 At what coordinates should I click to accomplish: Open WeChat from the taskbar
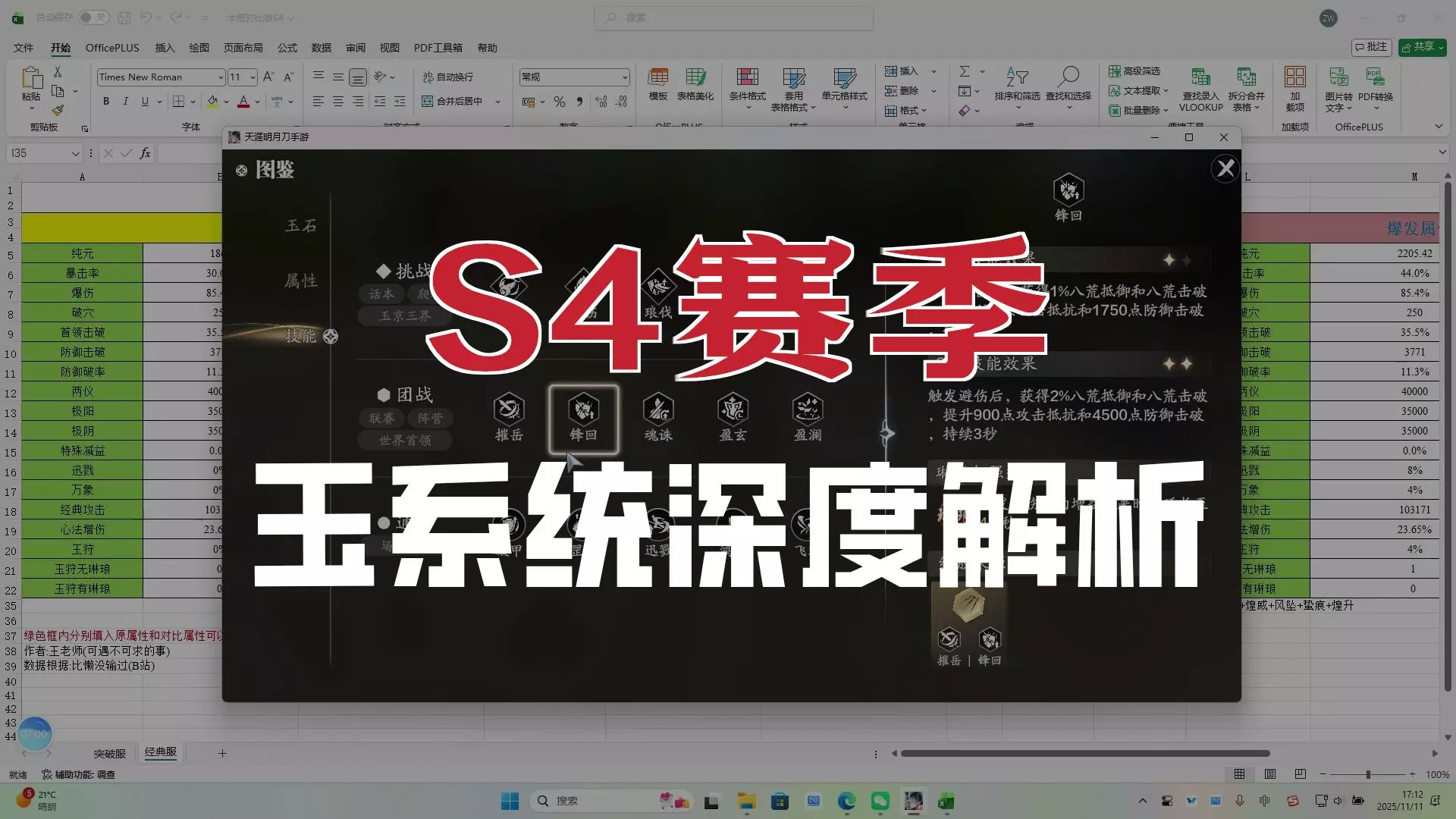pyautogui.click(x=880, y=801)
